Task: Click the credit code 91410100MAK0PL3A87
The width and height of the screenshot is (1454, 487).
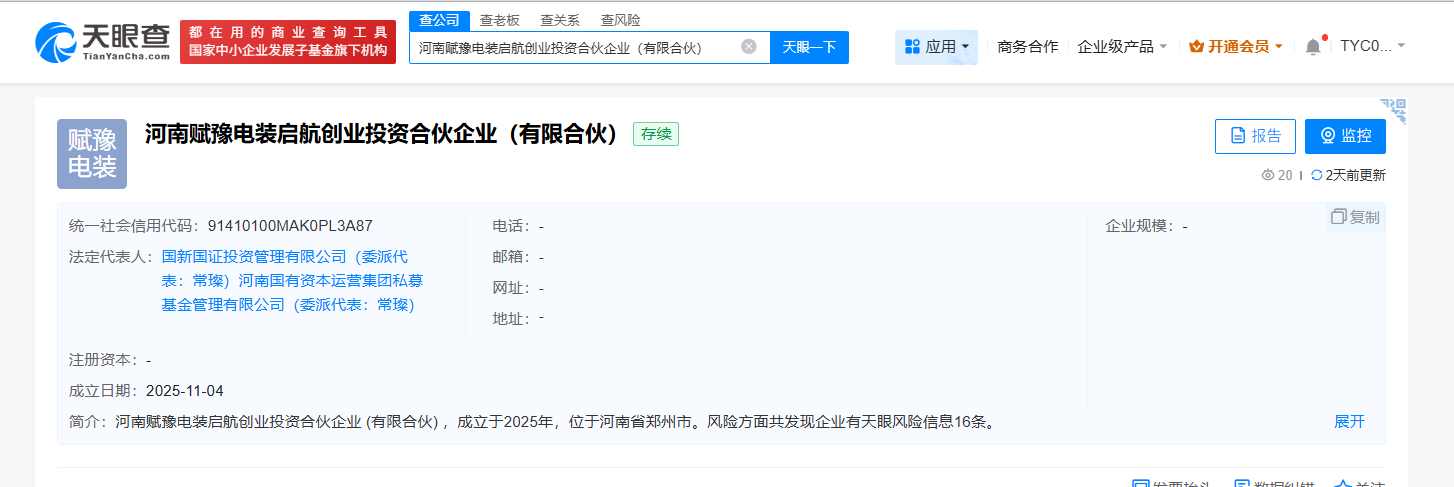Action: [x=289, y=226]
